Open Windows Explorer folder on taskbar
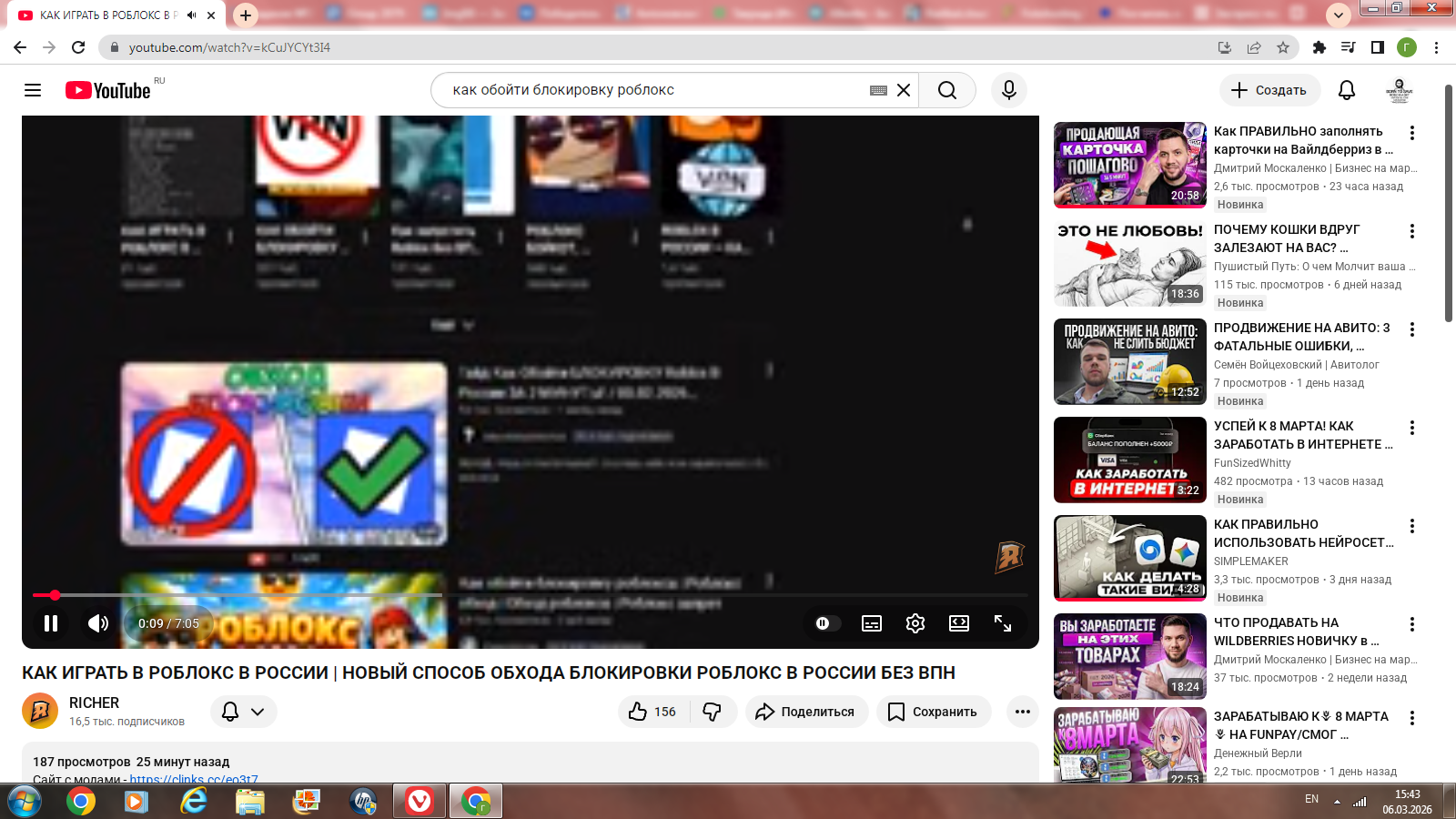The height and width of the screenshot is (819, 1456). 249,801
